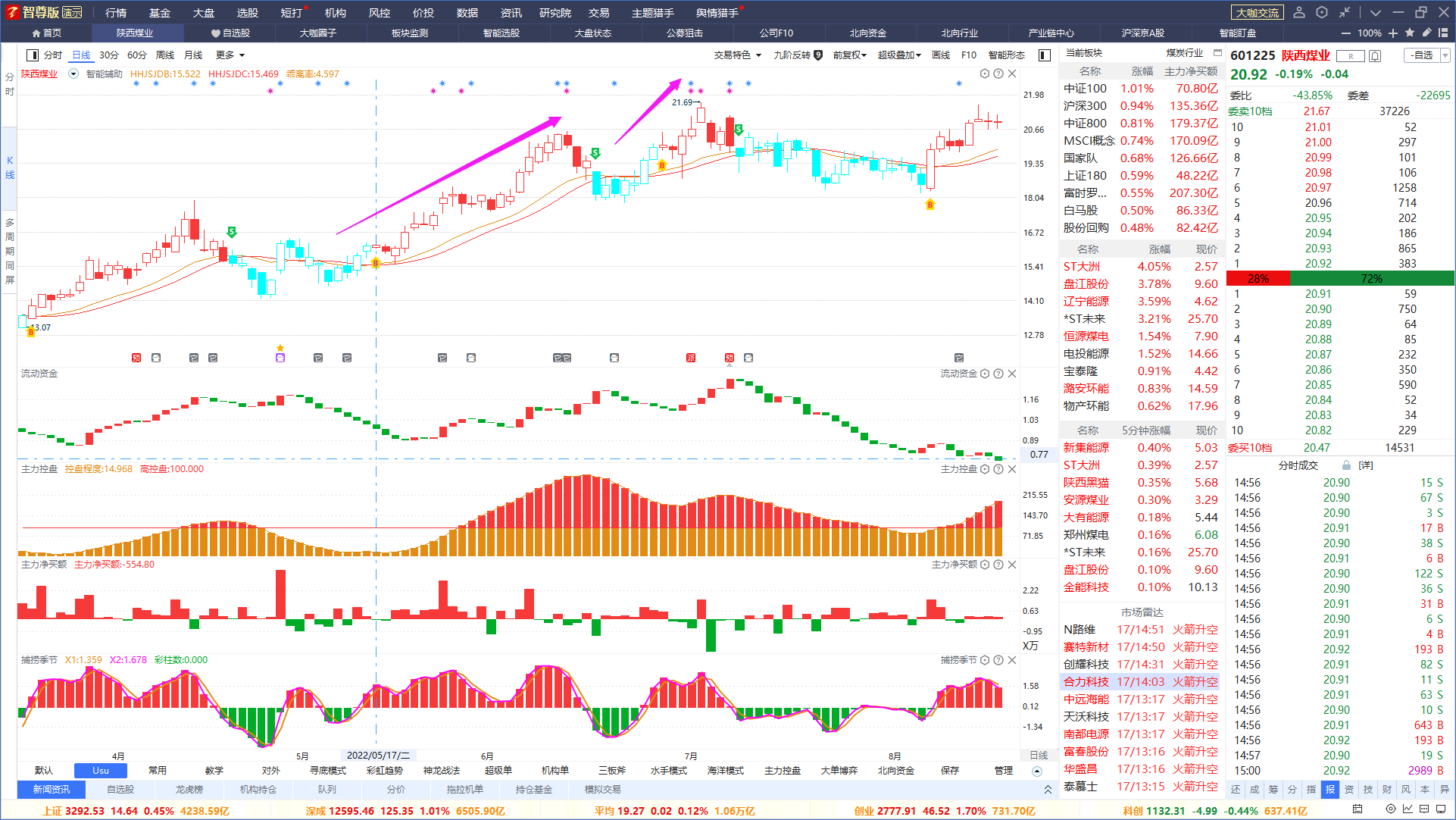Click the -自选 button
Image resolution: width=1456 pixels, height=820 pixels.
(x=1422, y=55)
